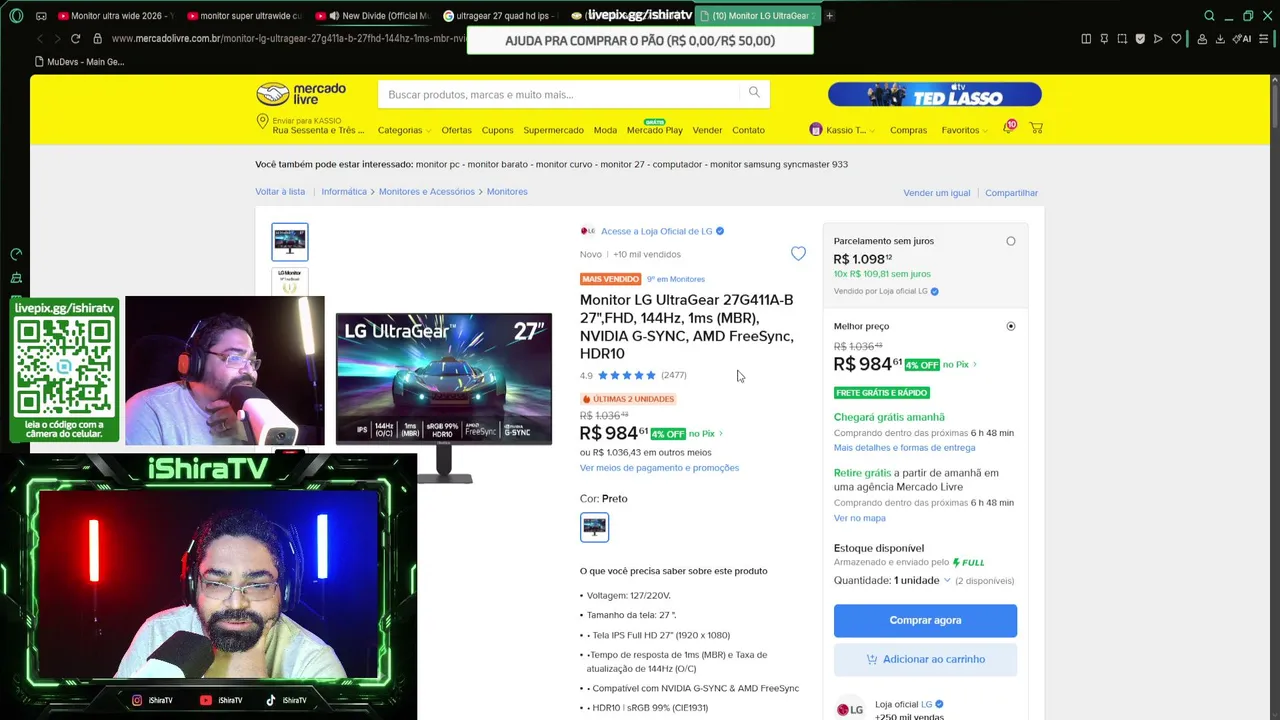The width and height of the screenshot is (1280, 720).
Task: Open the Moda menu item
Action: click(x=605, y=130)
